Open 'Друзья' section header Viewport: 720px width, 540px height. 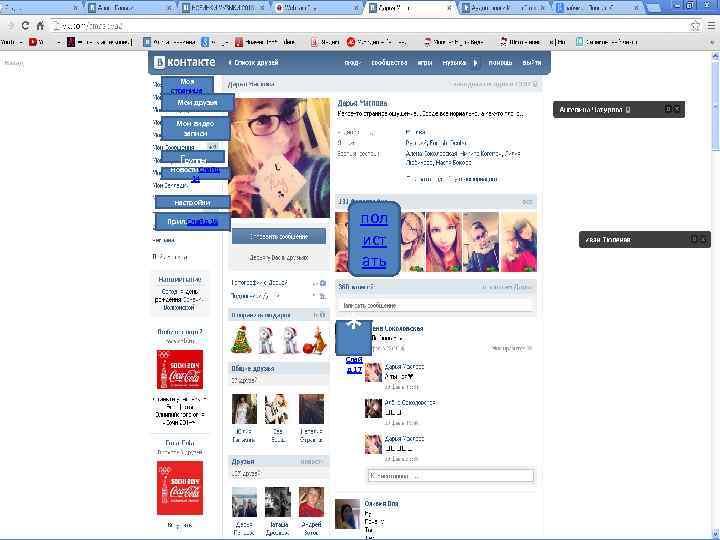tap(243, 461)
